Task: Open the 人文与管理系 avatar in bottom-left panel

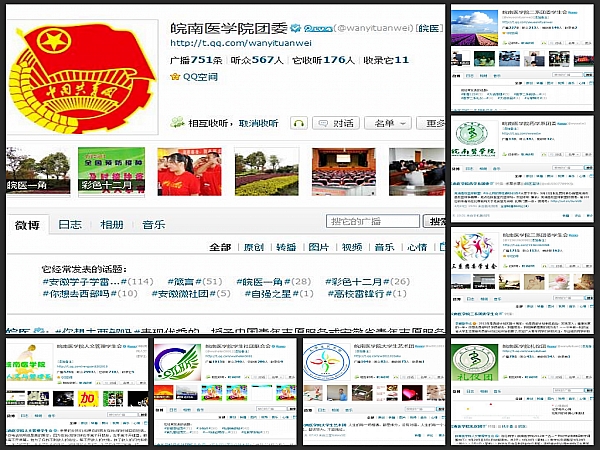Action: (x=29, y=362)
